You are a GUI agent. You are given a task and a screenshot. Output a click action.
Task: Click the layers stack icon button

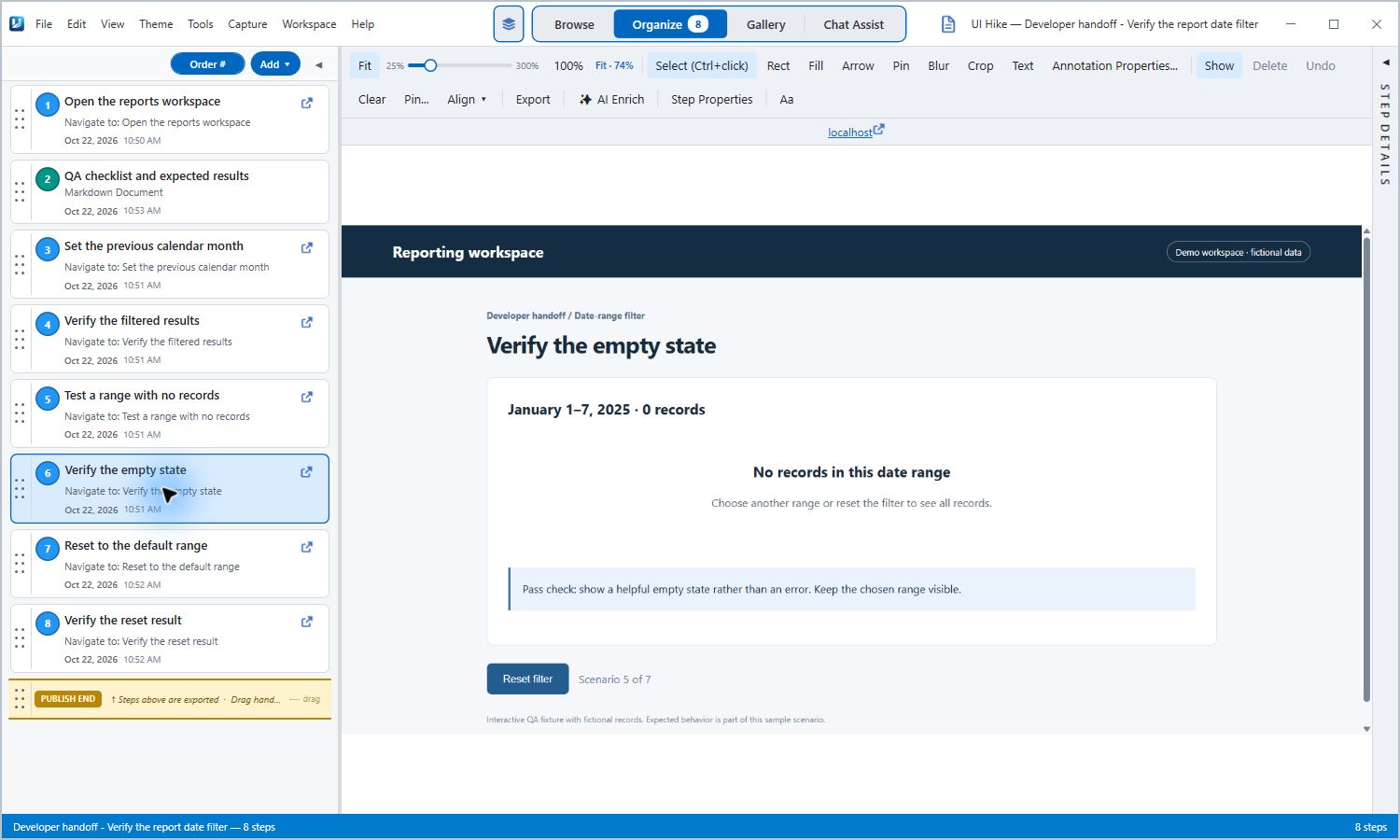[x=509, y=24]
